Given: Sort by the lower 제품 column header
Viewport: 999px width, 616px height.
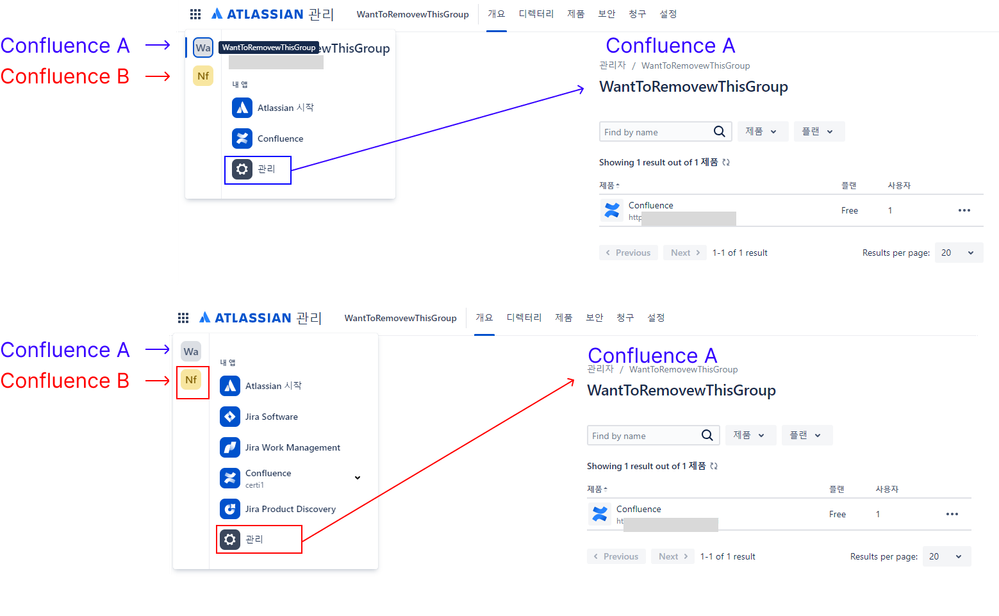Looking at the screenshot, I should (597, 489).
